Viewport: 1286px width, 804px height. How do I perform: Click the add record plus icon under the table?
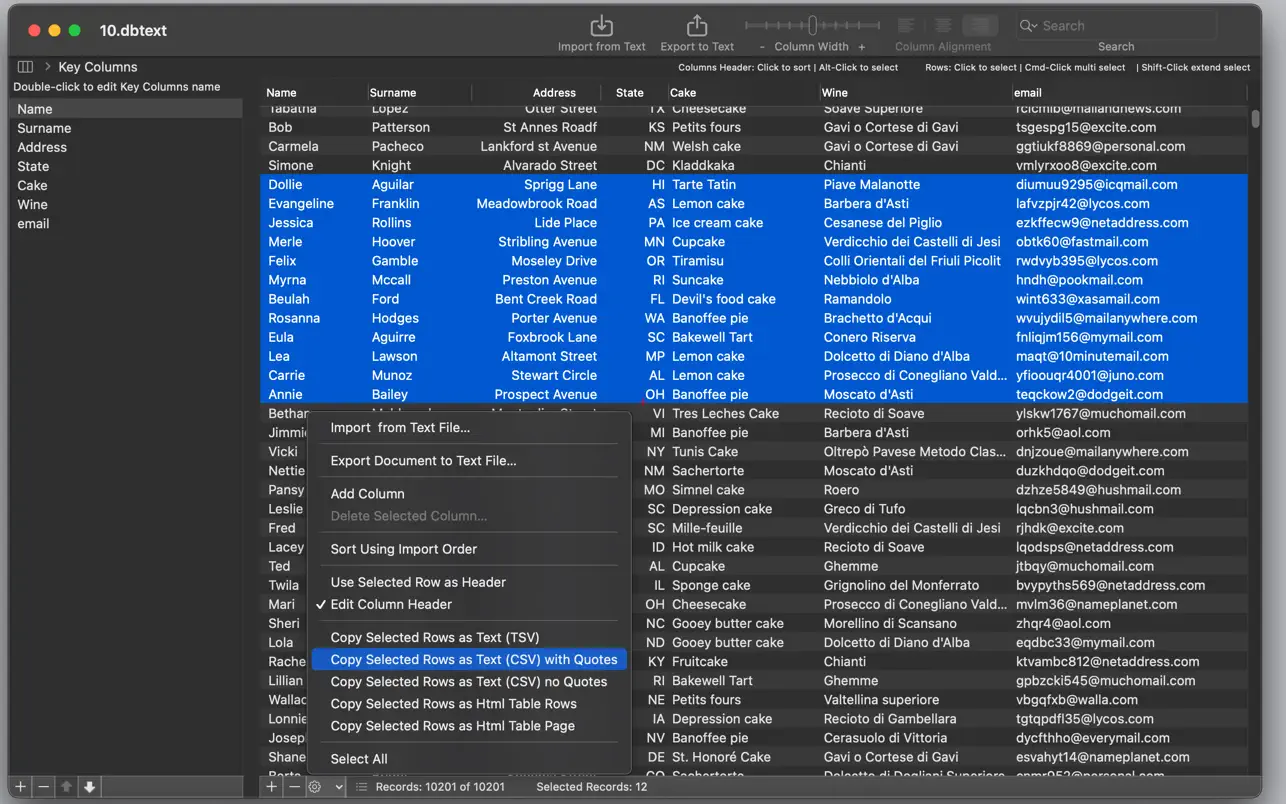click(271, 787)
